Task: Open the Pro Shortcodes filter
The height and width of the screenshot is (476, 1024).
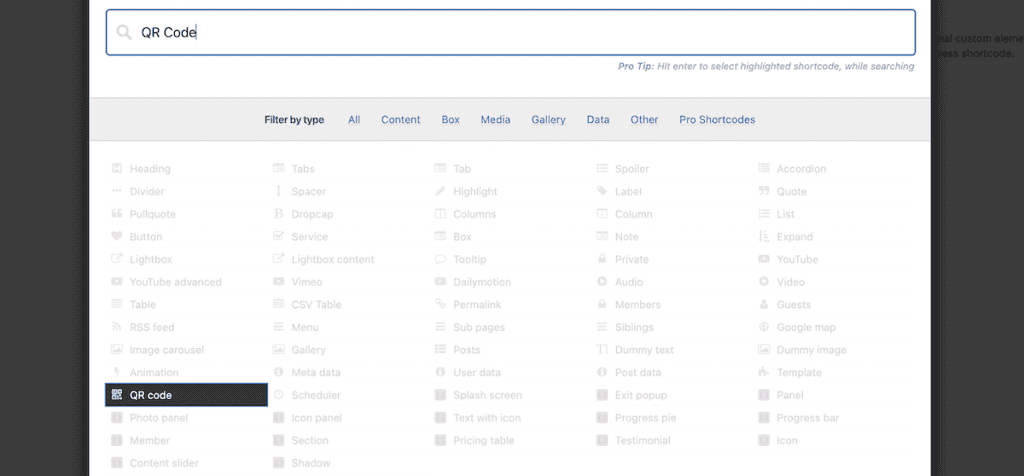Action: tap(717, 120)
